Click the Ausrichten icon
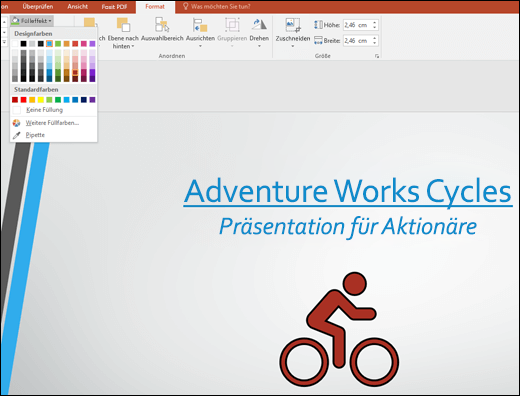520x396 pixels. [200, 25]
